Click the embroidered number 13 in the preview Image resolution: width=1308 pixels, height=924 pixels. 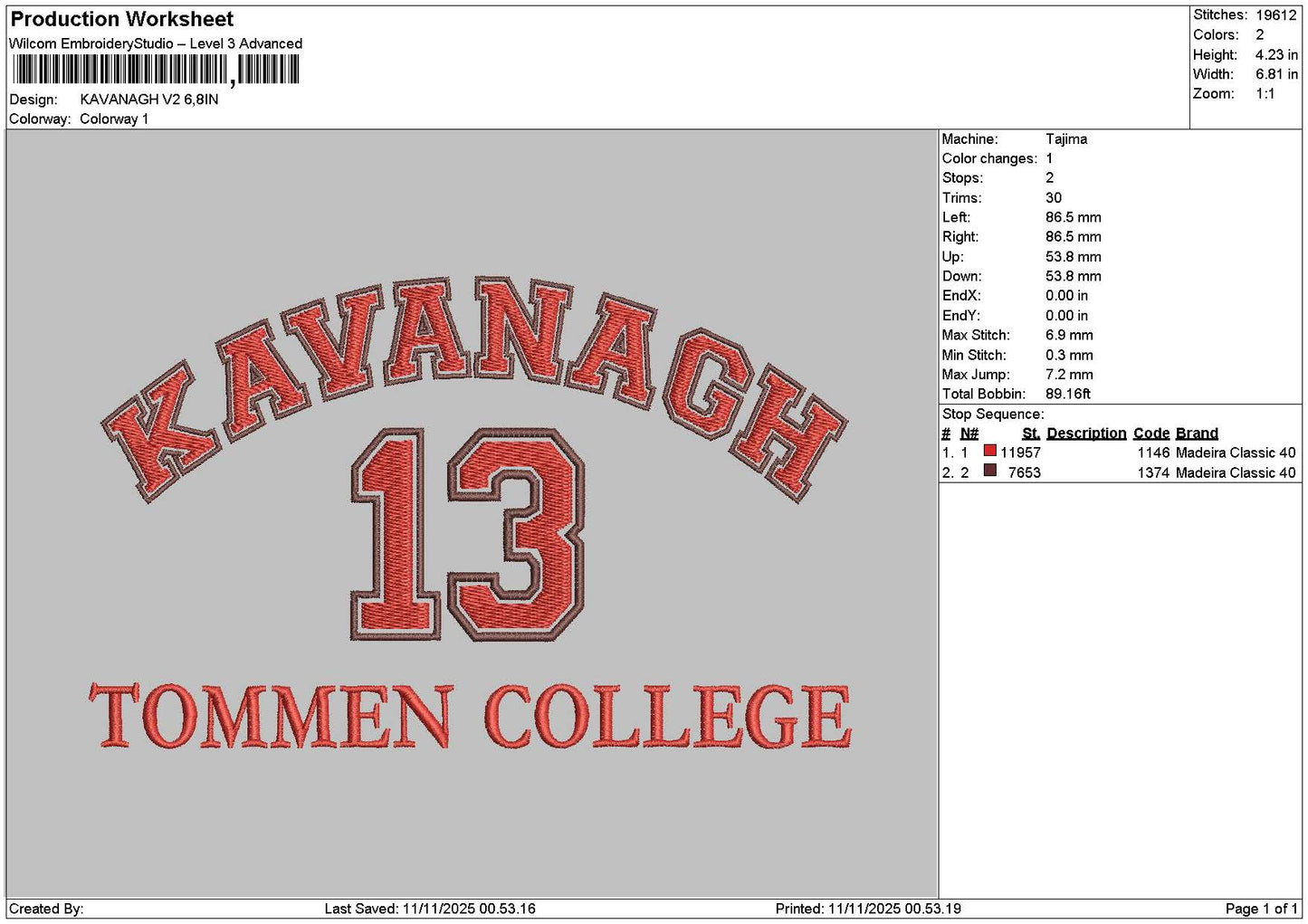coord(468,535)
